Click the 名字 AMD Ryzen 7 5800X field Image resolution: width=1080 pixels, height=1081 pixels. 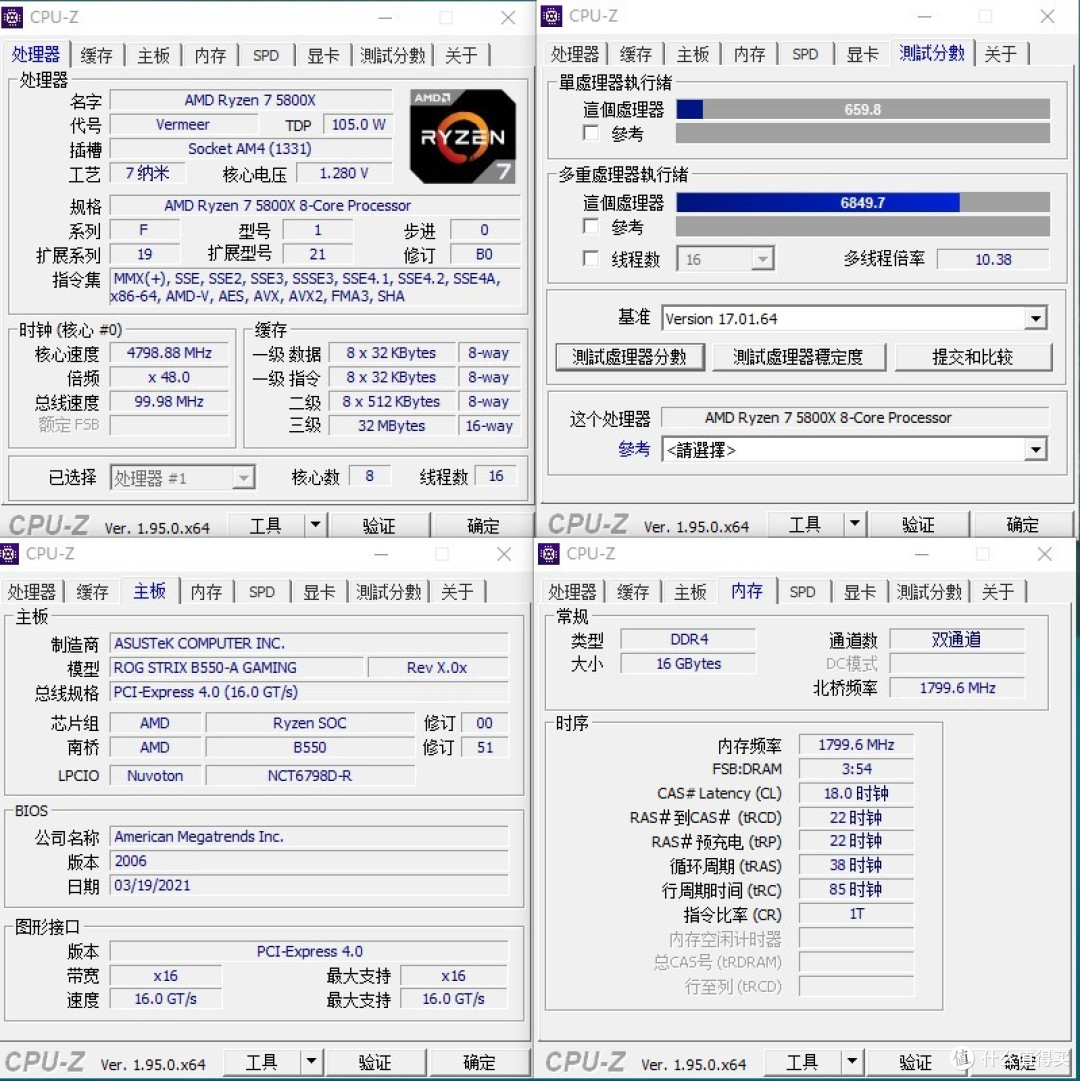coord(251,100)
